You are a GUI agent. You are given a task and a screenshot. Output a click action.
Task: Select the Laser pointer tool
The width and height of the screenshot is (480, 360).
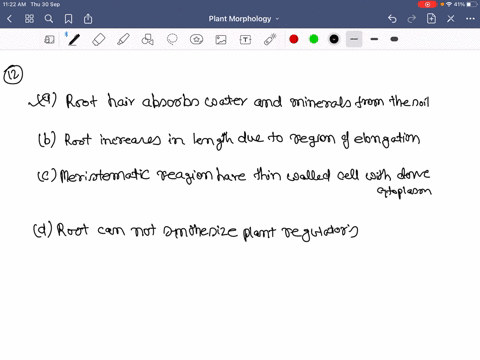pyautogui.click(x=270, y=40)
